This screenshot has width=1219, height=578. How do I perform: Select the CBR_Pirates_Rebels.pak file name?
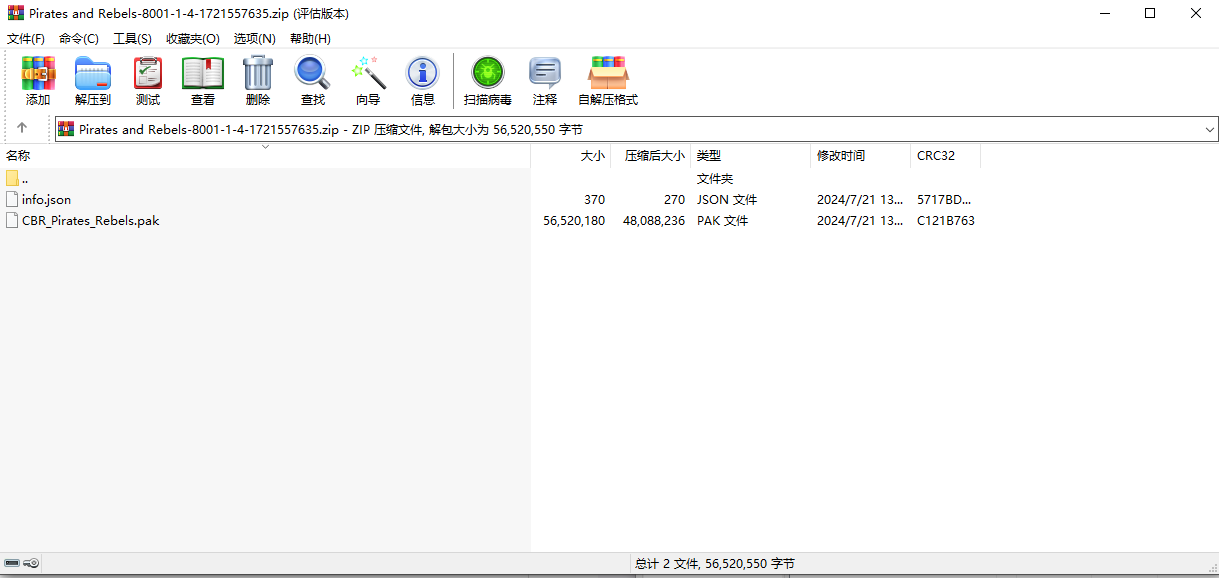point(91,220)
